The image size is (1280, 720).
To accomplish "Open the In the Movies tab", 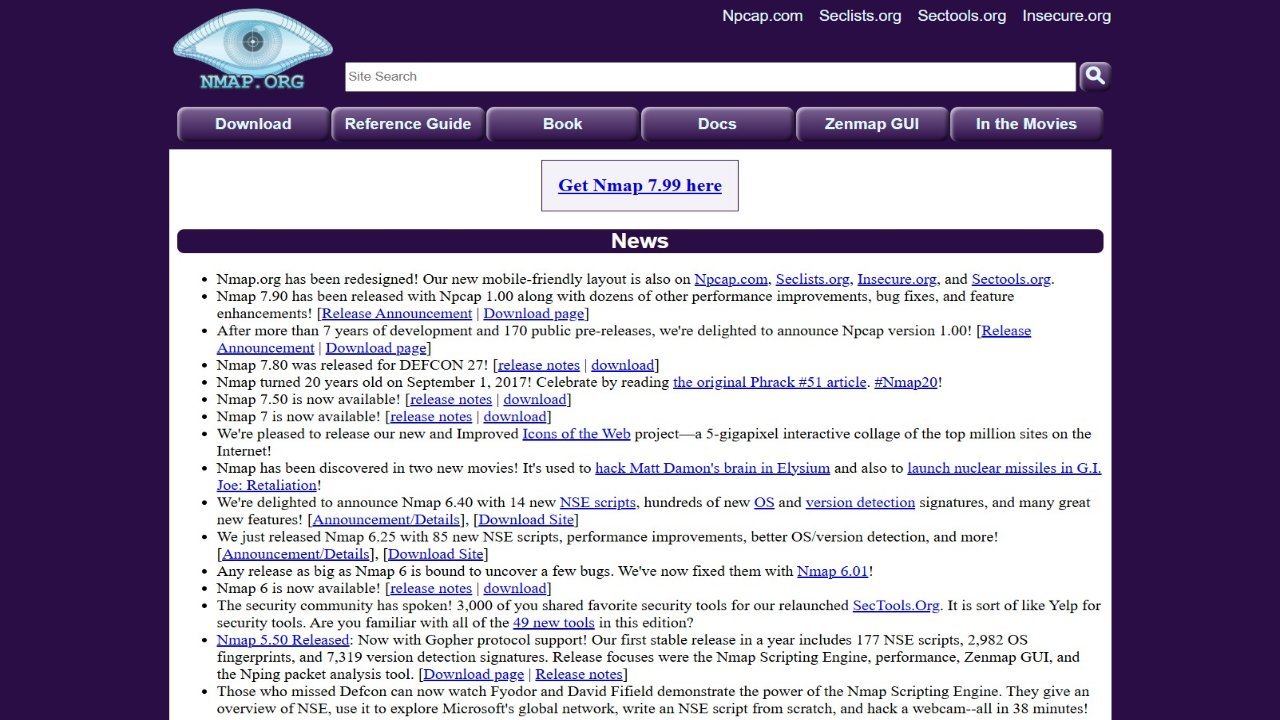I will coord(1026,124).
